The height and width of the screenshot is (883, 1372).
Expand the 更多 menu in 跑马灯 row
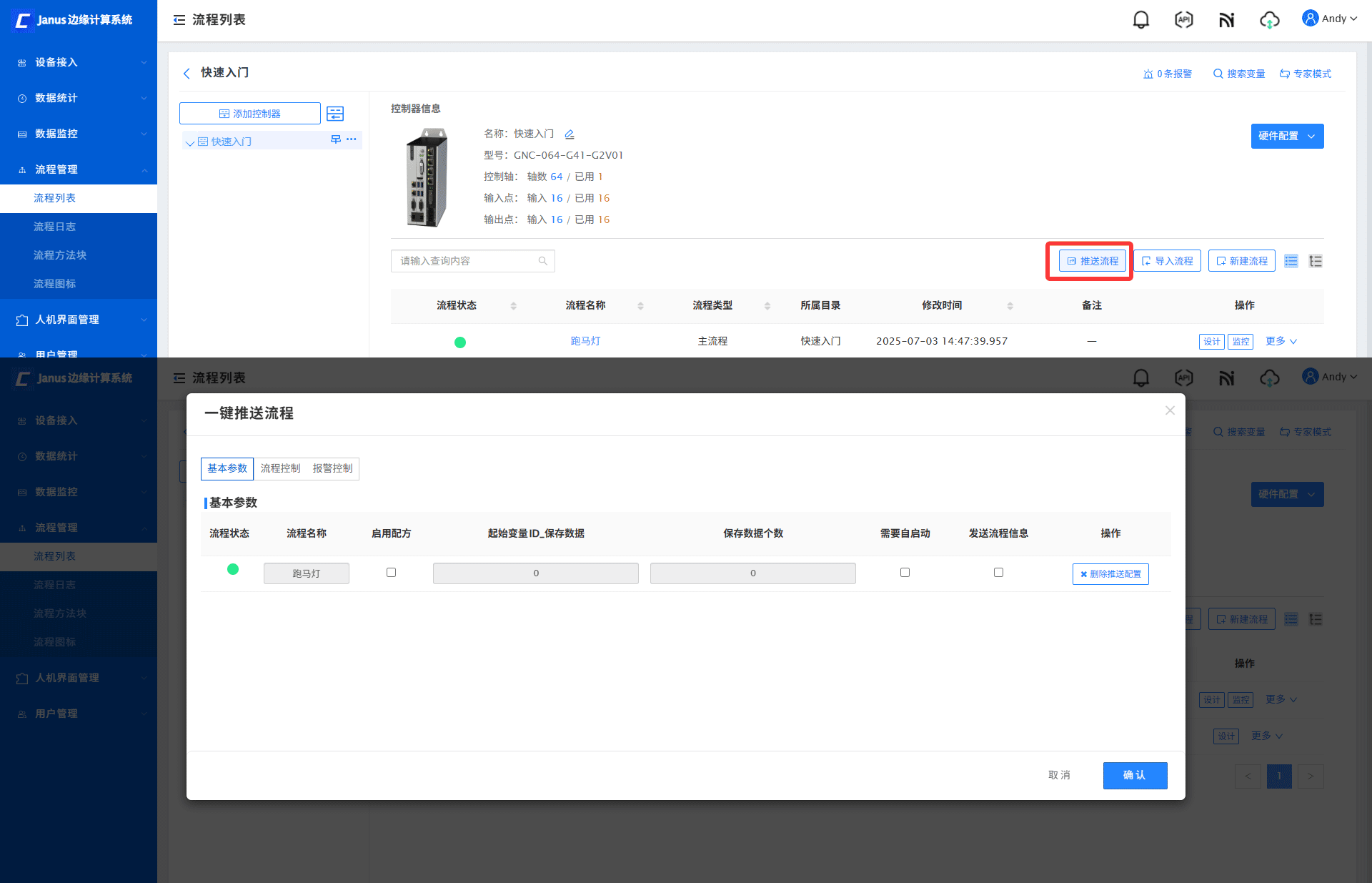coord(1281,342)
